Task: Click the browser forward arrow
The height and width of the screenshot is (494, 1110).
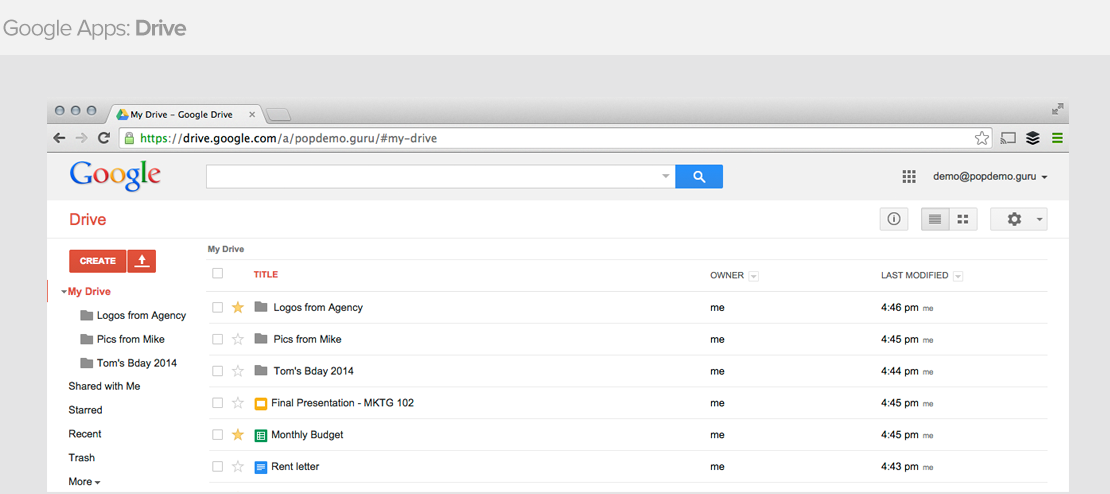Action: (81, 138)
